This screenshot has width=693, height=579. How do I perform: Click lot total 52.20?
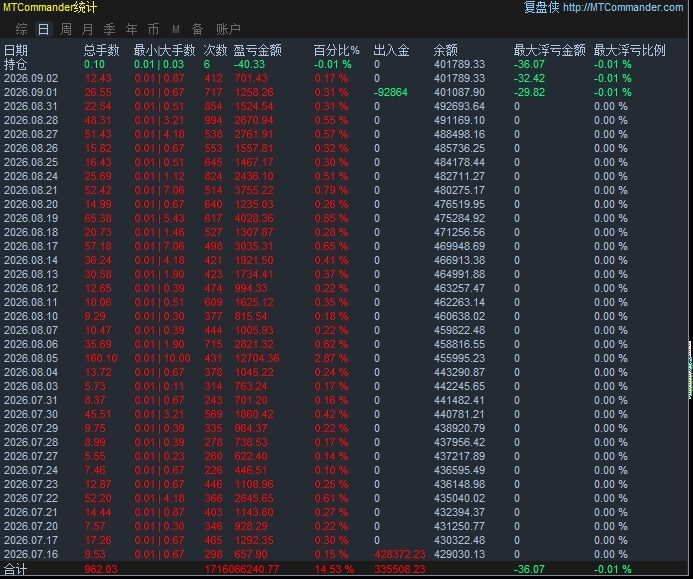click(x=98, y=498)
